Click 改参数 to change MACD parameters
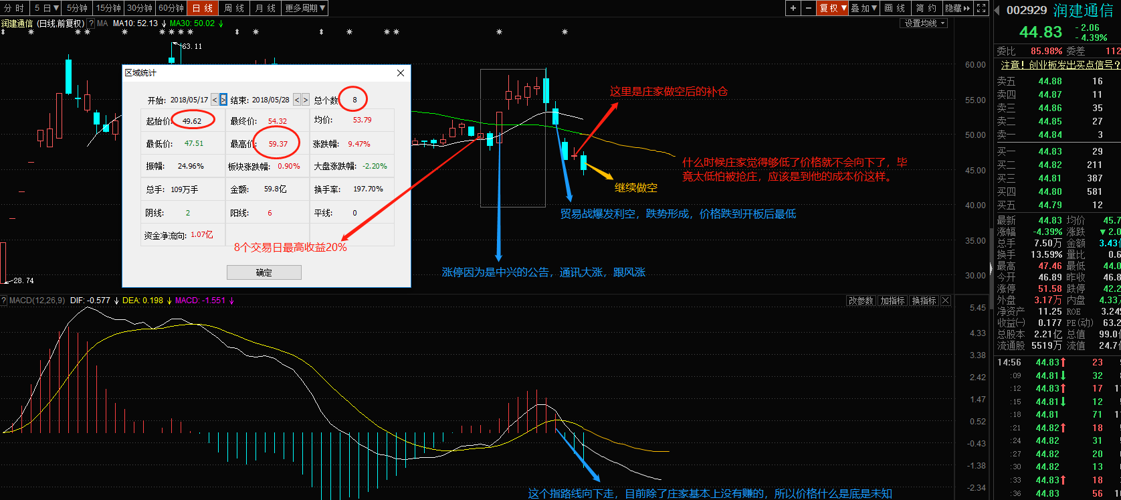Image resolution: width=1121 pixels, height=500 pixels. 861,300
